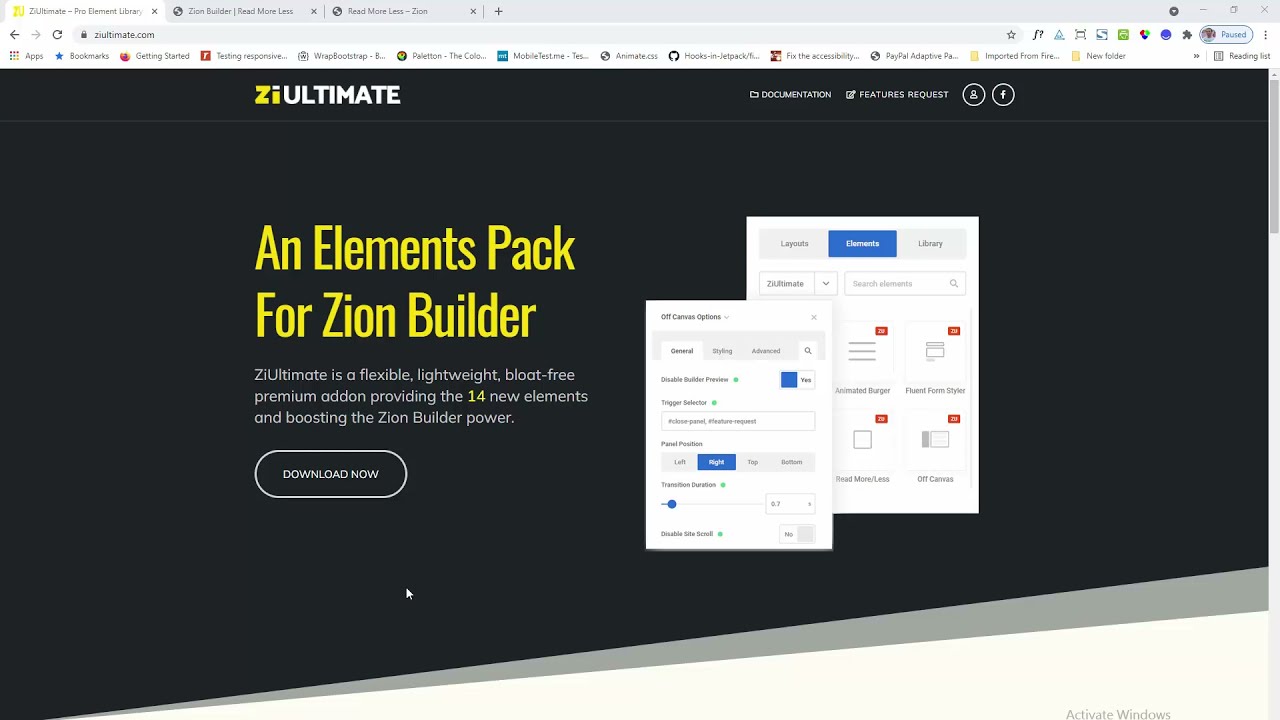
Task: Open the Chrome three-dot menu
Action: [x=1265, y=34]
